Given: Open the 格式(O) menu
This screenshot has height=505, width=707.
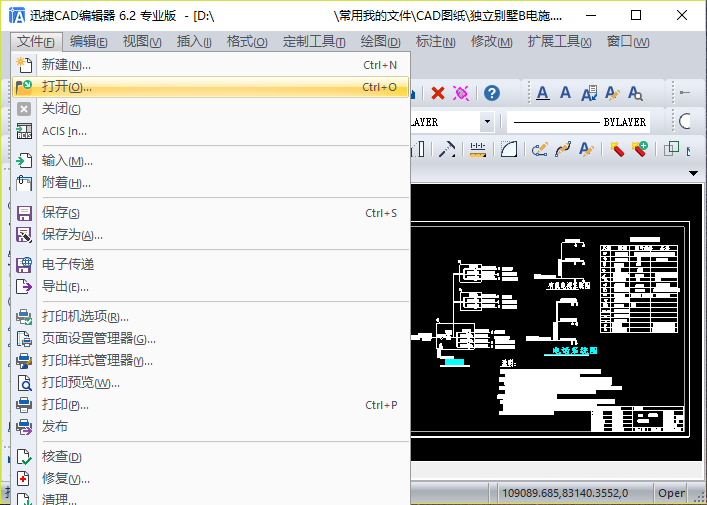Looking at the screenshot, I should 247,41.
